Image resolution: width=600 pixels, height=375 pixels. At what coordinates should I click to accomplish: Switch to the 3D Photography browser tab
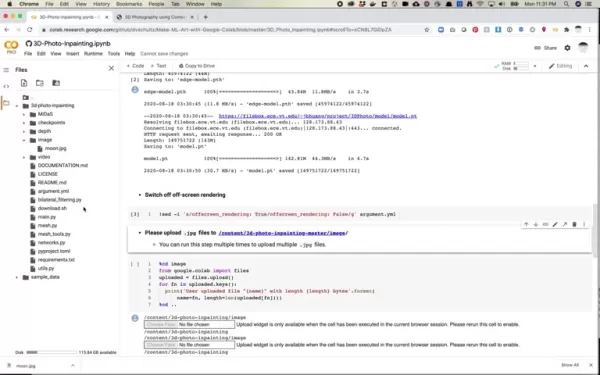[x=155, y=17]
